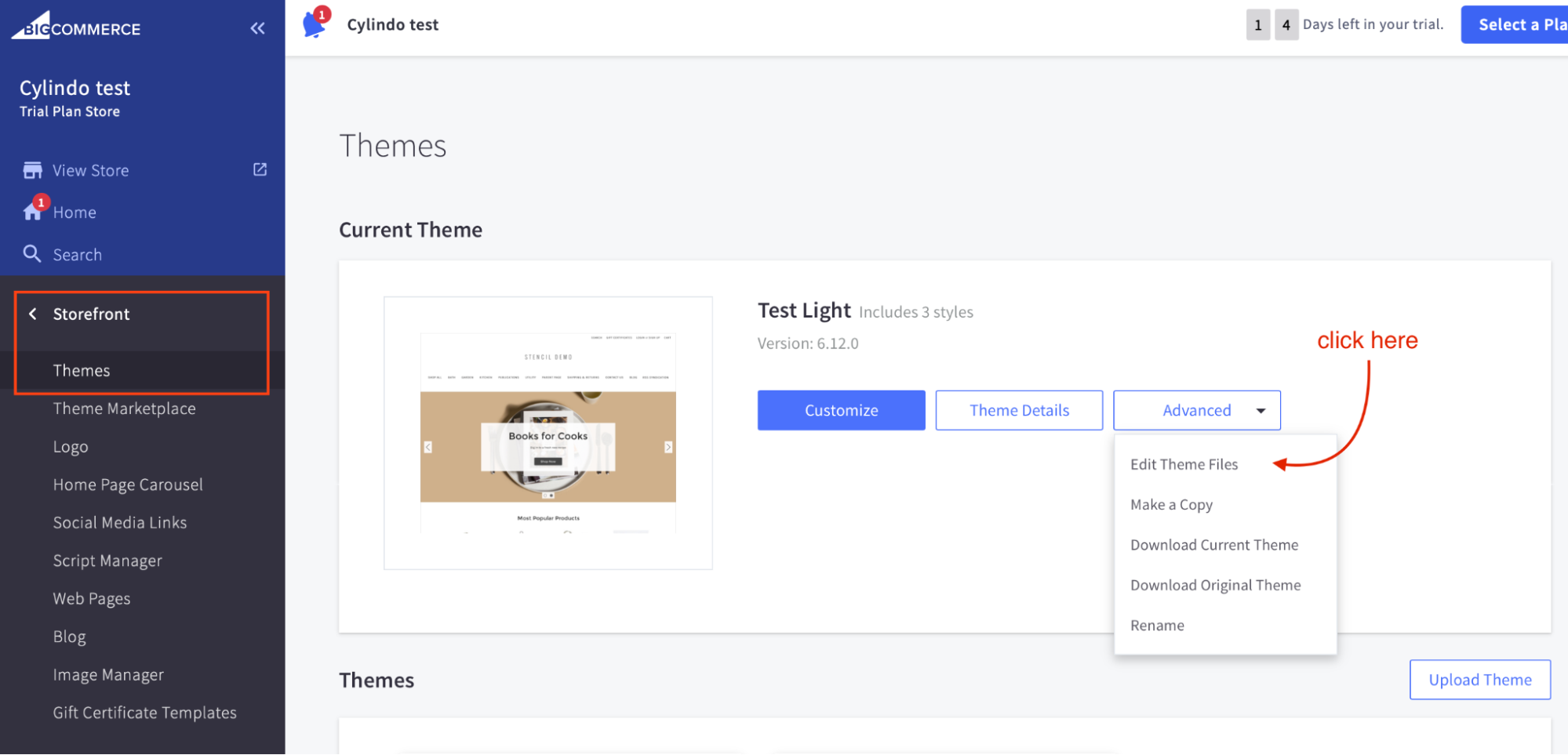Image resolution: width=1568 pixels, height=755 pixels.
Task: Open the notification bell icon
Action: coord(315,24)
